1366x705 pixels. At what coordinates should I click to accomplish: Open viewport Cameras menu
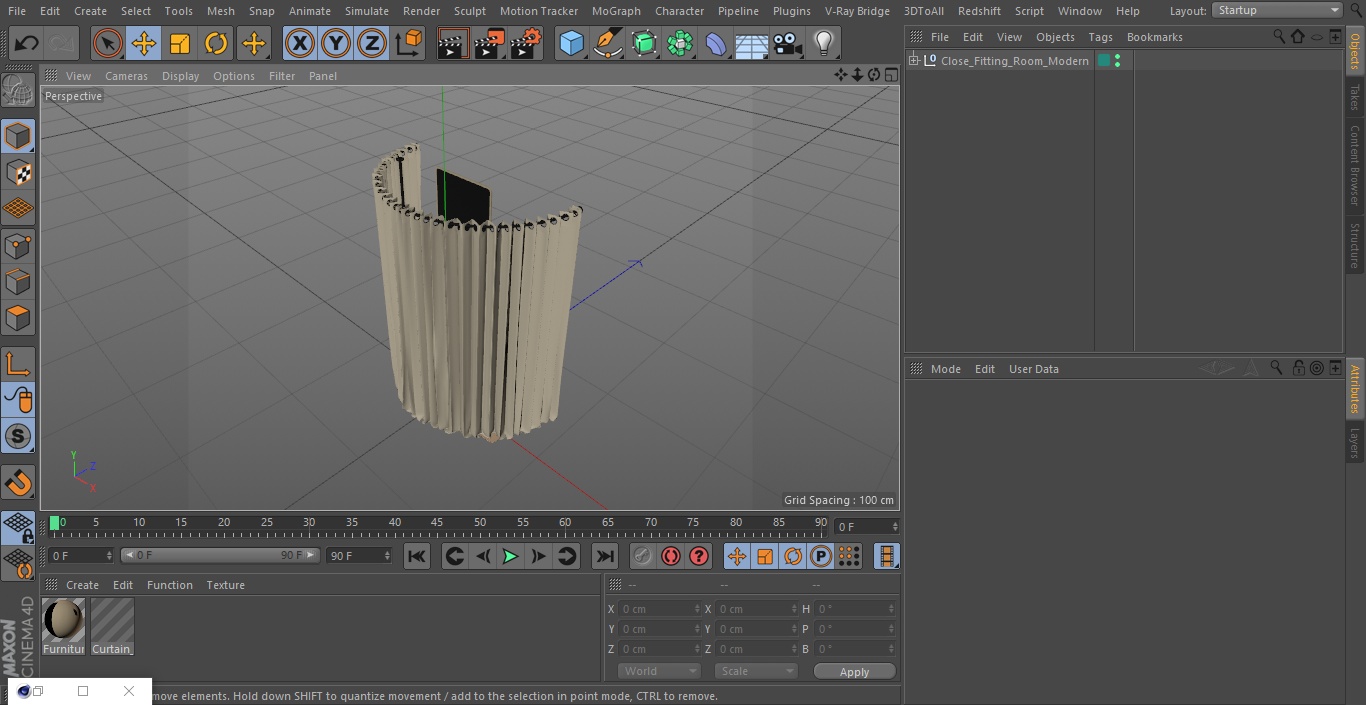126,76
